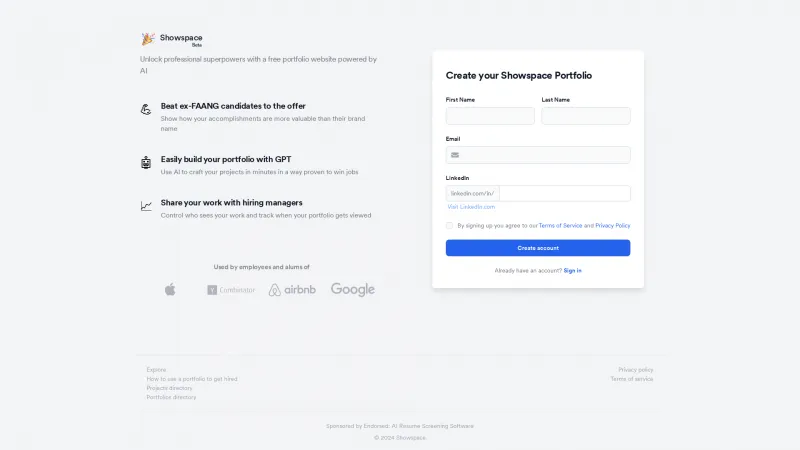Image resolution: width=800 pixels, height=450 pixels.
Task: Click the LinkedIn username field
Action: 565,193
